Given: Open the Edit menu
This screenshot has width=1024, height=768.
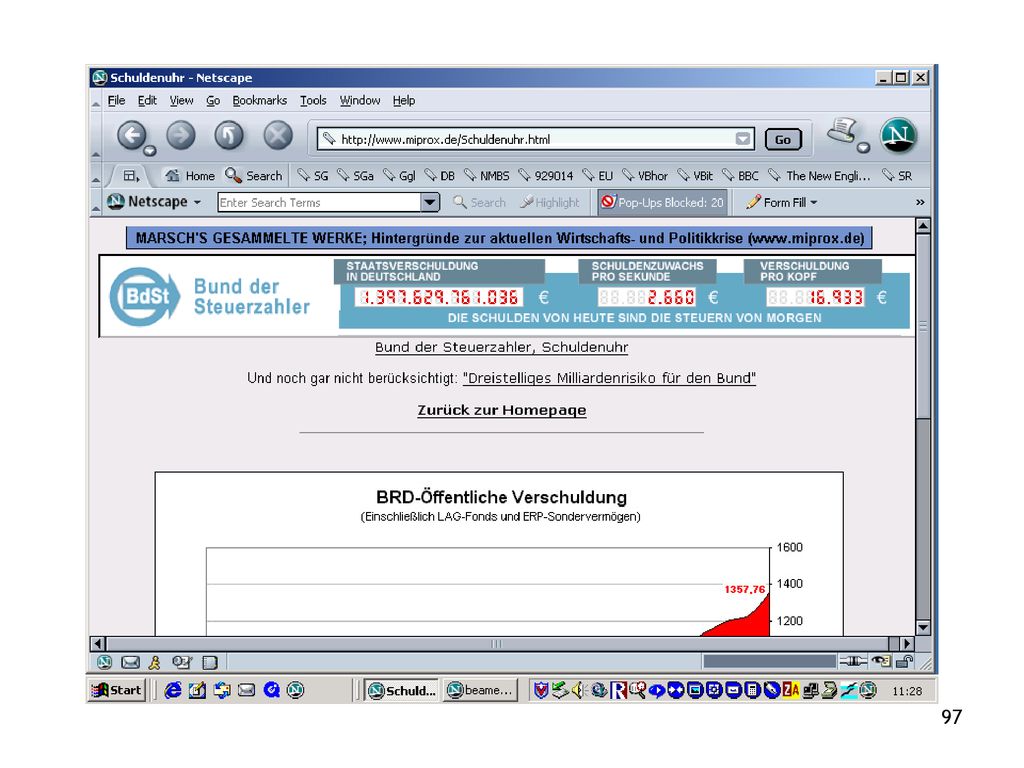Looking at the screenshot, I should (147, 101).
